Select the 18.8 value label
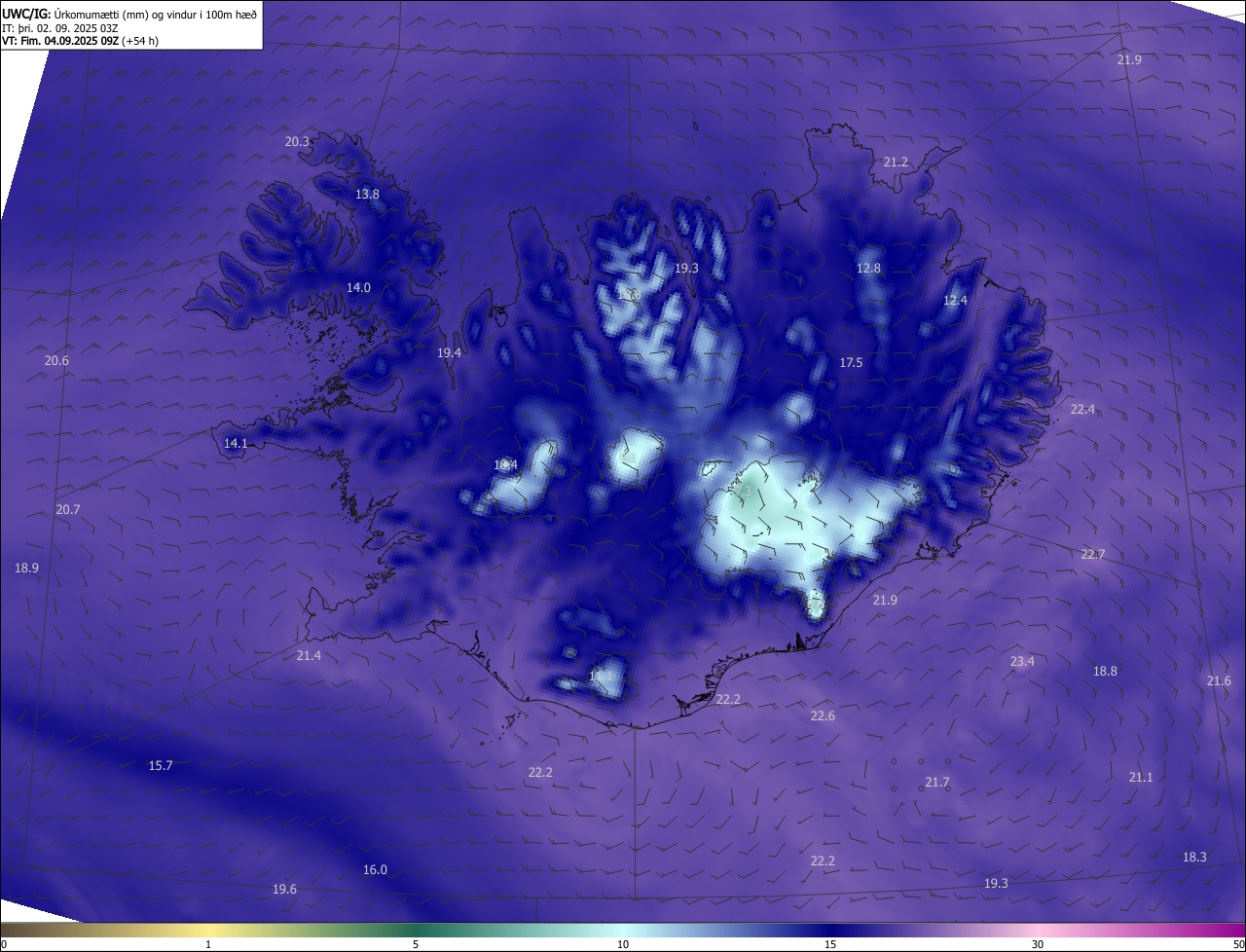Image resolution: width=1246 pixels, height=952 pixels. click(1105, 672)
